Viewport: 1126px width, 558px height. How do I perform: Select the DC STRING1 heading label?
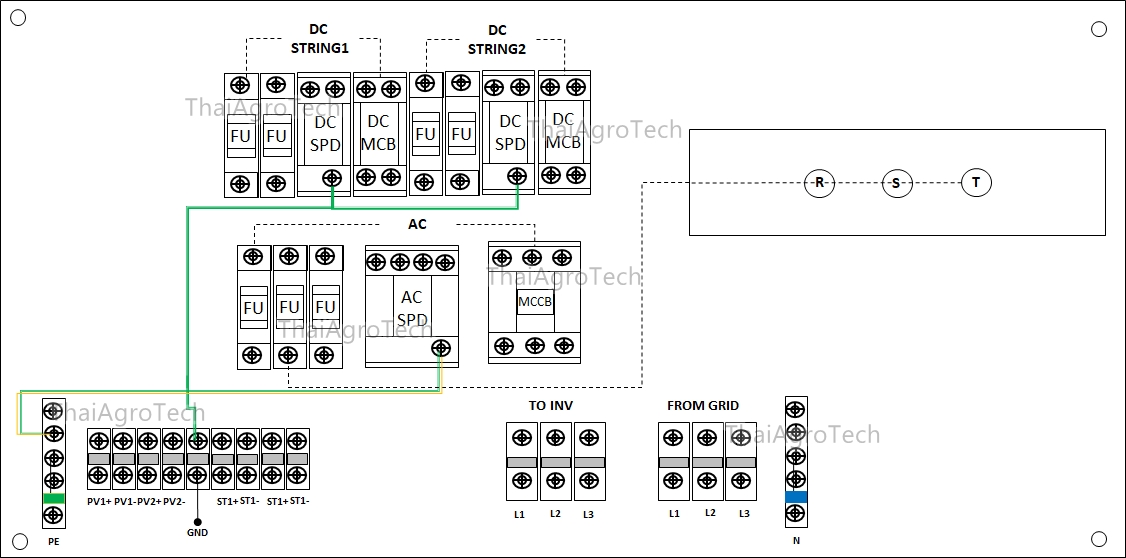tap(319, 39)
